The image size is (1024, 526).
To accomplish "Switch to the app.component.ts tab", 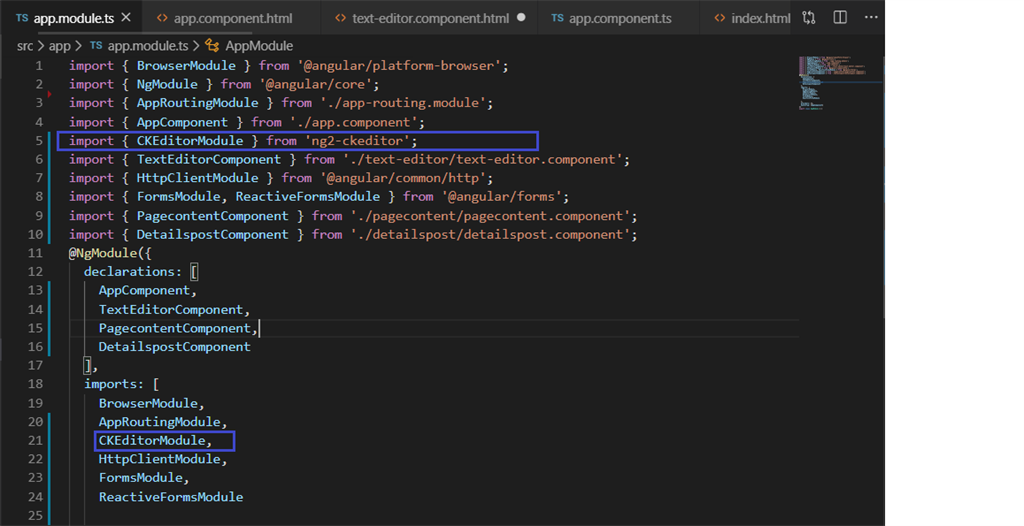I will (x=612, y=18).
